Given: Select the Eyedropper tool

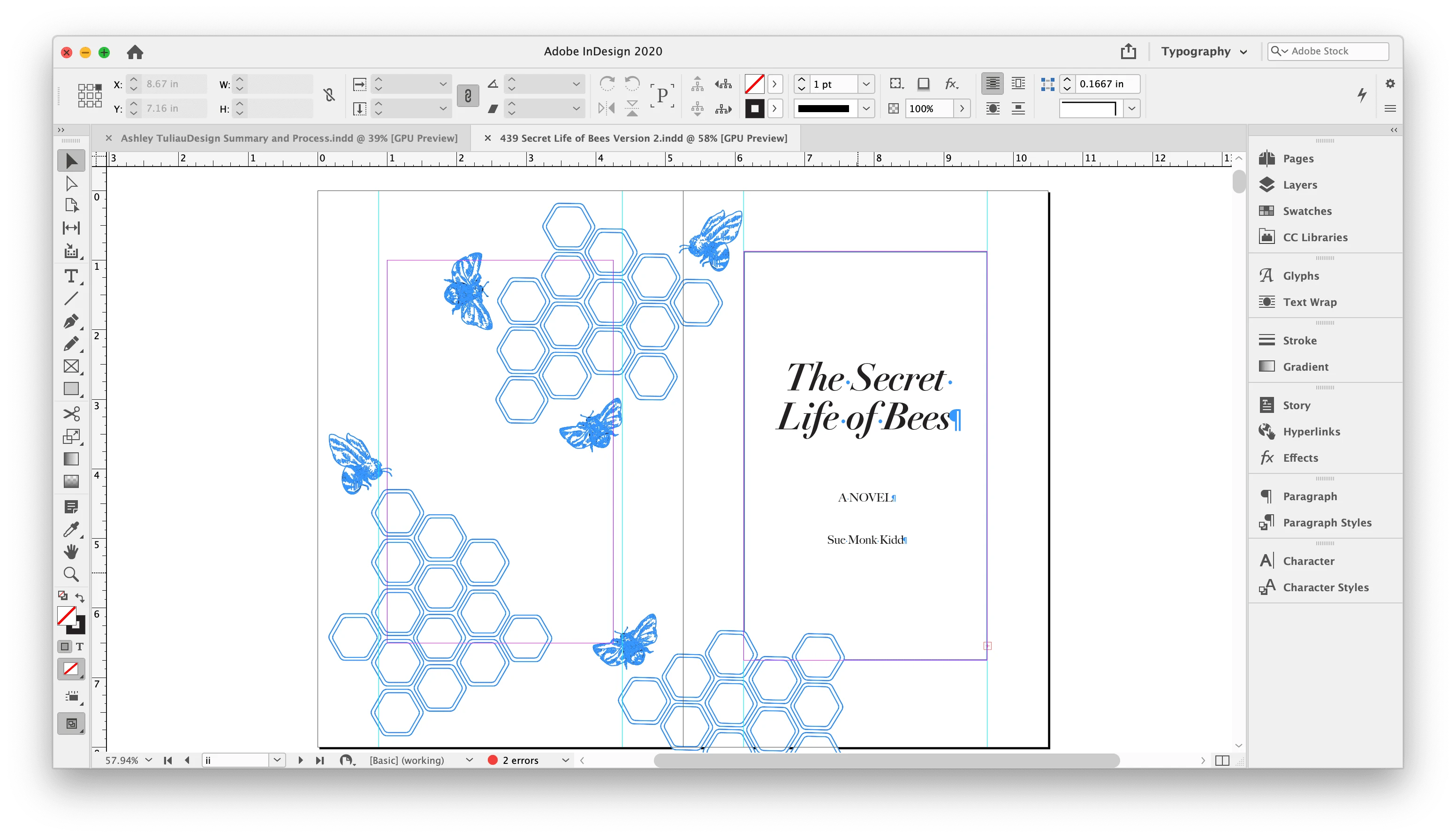Looking at the screenshot, I should click(x=71, y=529).
